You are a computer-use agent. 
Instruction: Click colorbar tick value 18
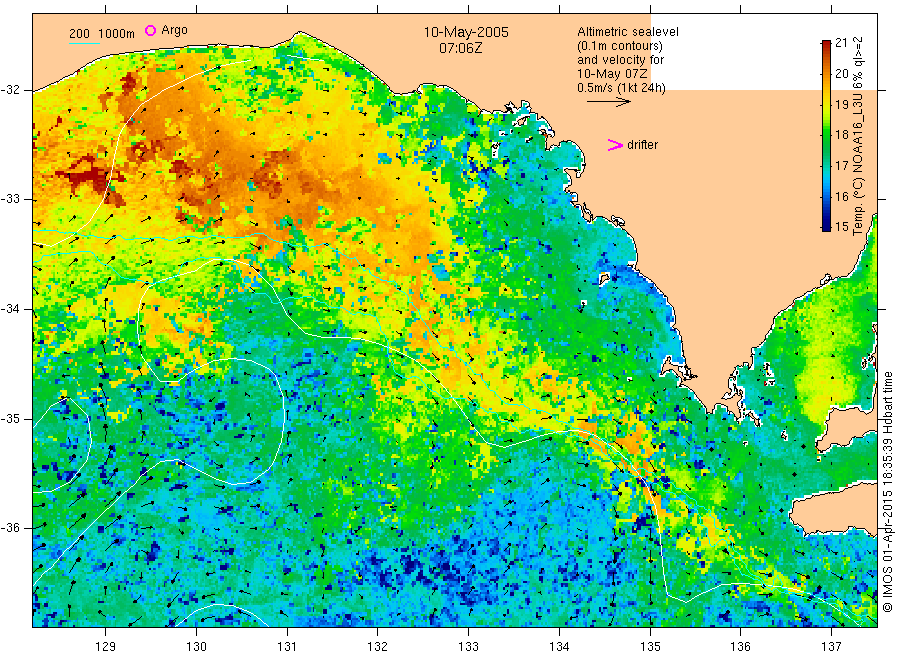point(841,135)
